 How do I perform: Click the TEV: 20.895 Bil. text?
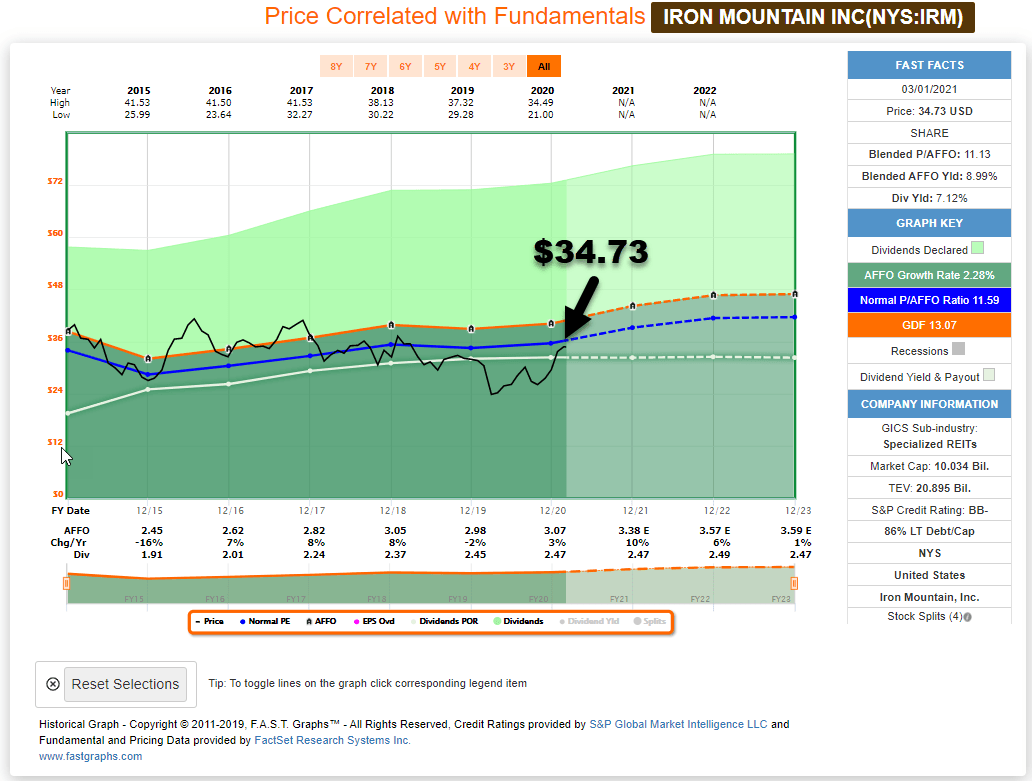(x=929, y=488)
